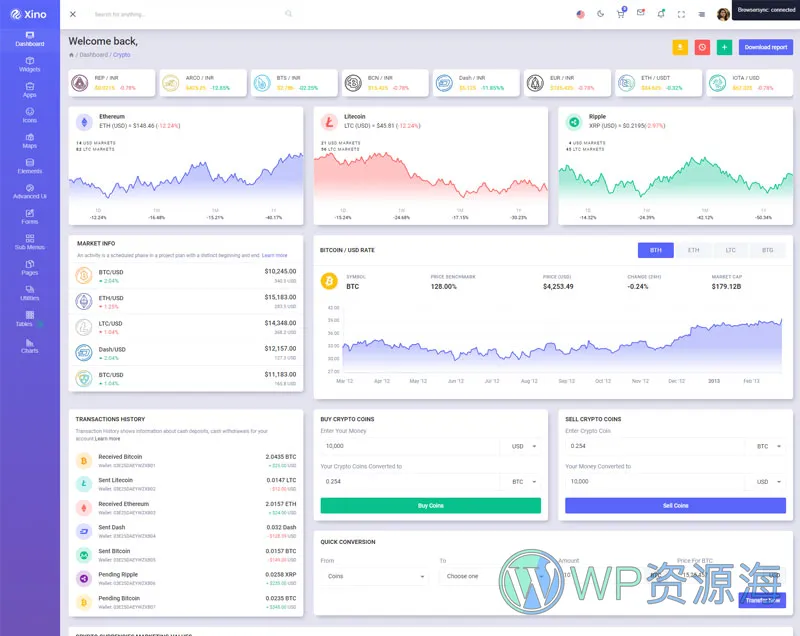Screen dimensions: 800x636
Task: Close the sidebar using X toggle
Action: pos(73,14)
